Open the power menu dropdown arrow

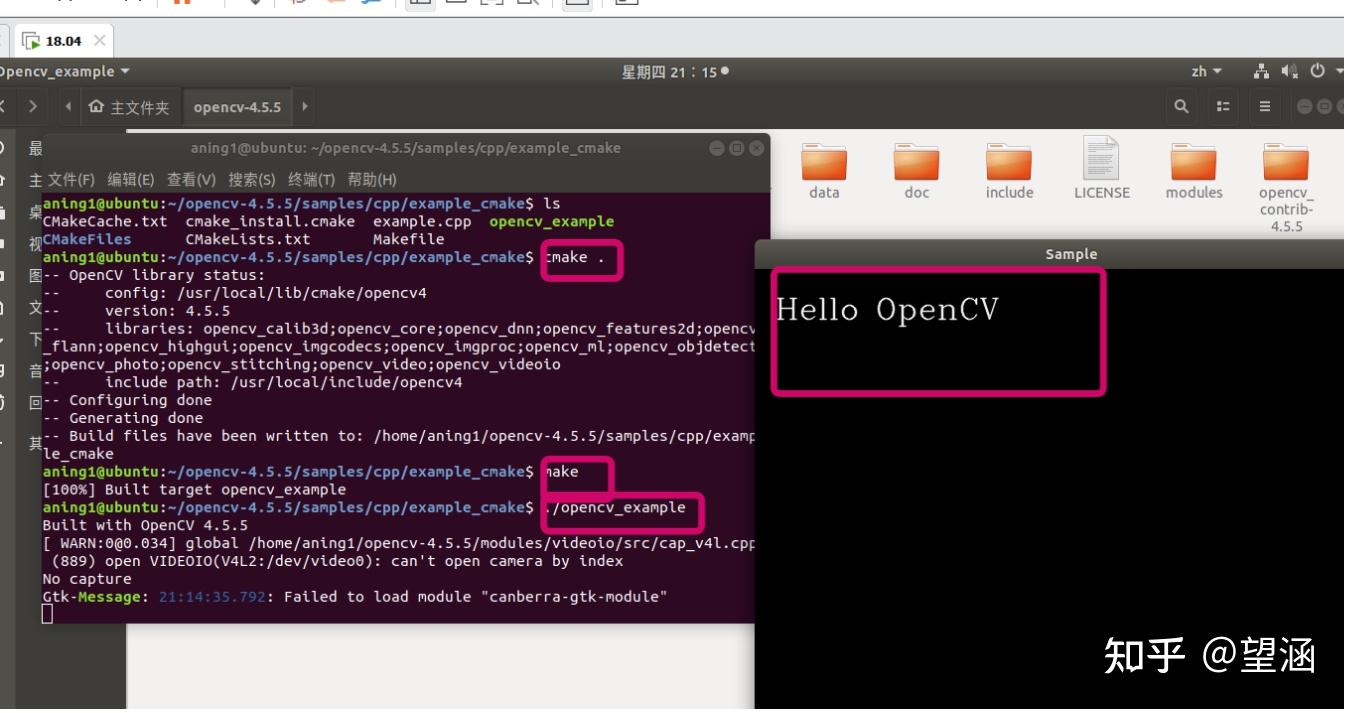coord(1338,72)
